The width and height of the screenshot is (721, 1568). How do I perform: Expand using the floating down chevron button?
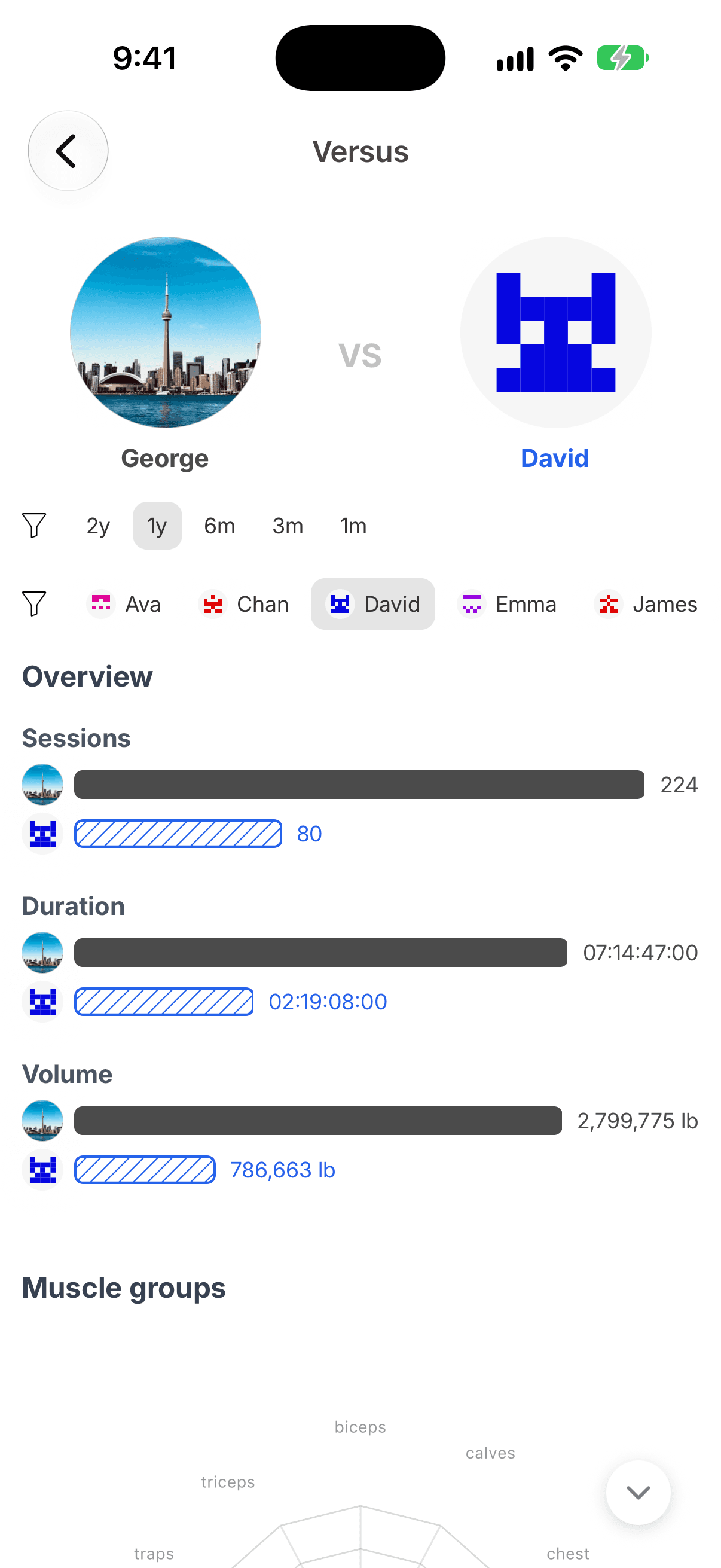(638, 1492)
